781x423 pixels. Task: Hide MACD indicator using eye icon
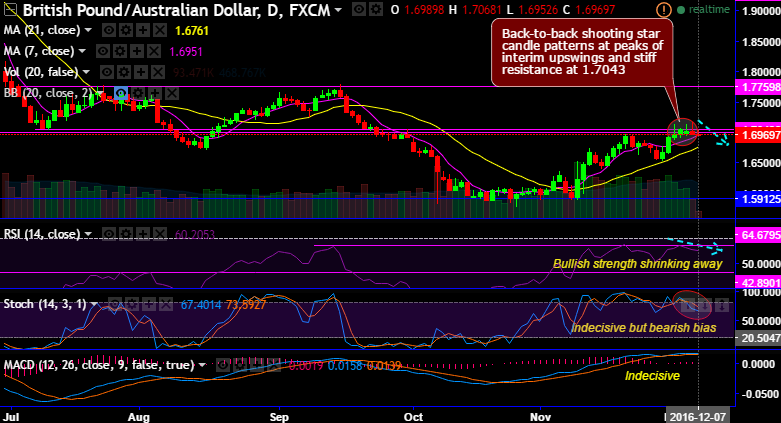223,365
